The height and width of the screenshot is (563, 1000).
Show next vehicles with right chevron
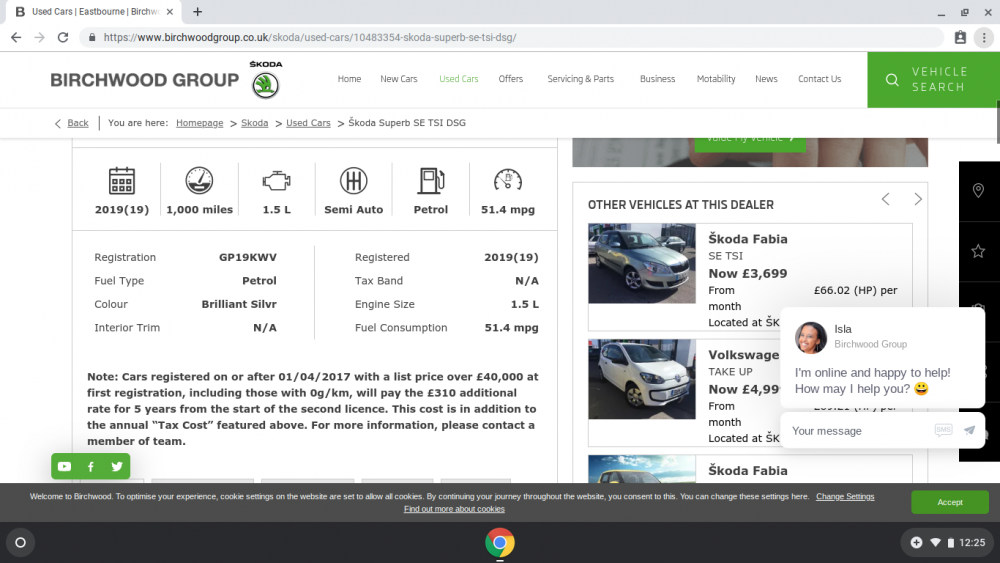pyautogui.click(x=918, y=199)
